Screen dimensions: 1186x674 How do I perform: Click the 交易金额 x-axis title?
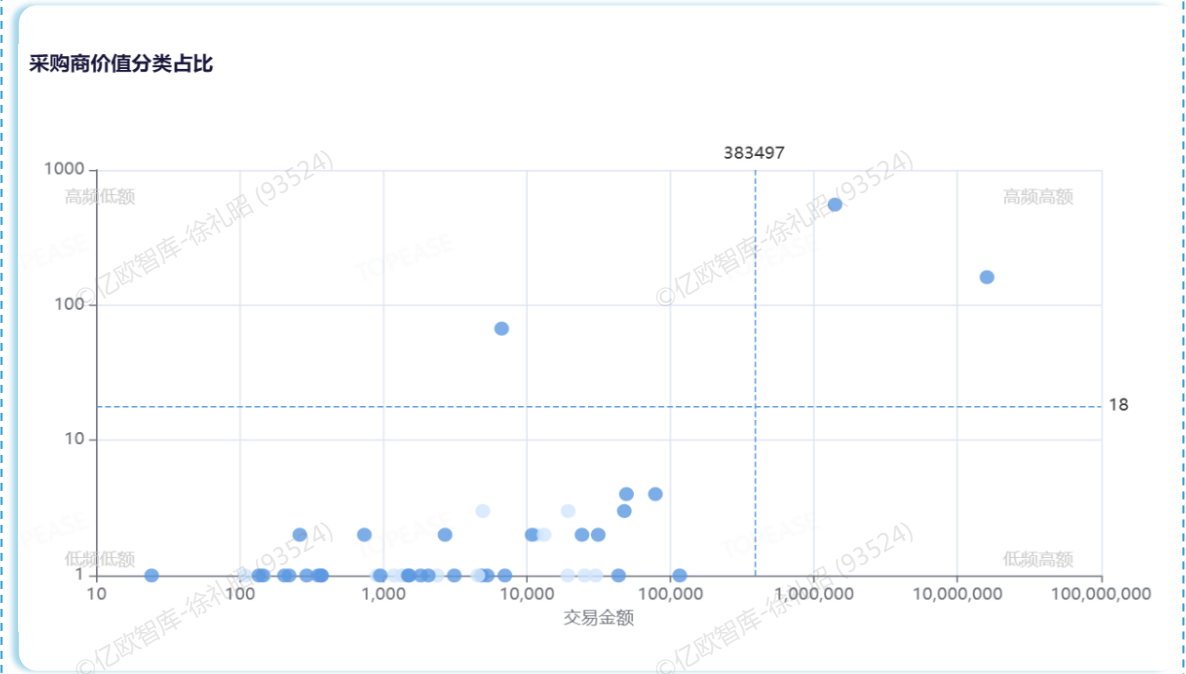598,617
